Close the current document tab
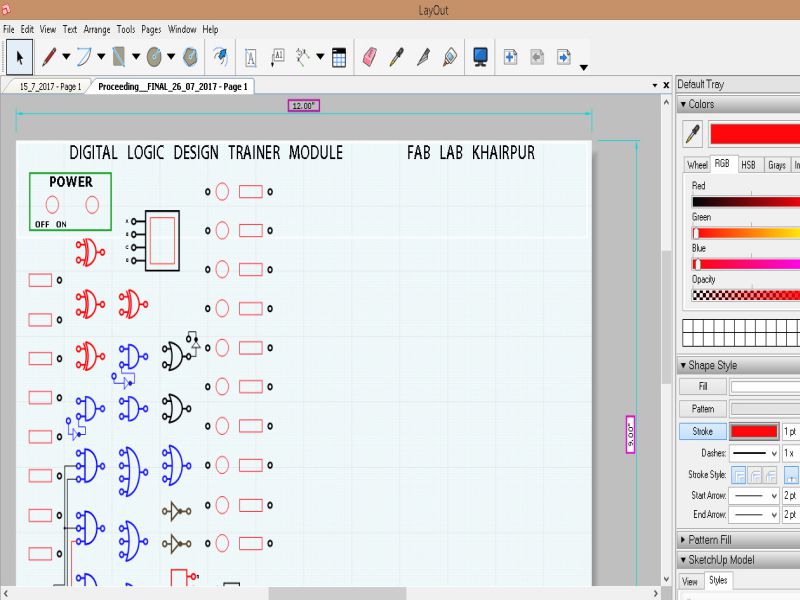The image size is (800, 600). pos(666,85)
